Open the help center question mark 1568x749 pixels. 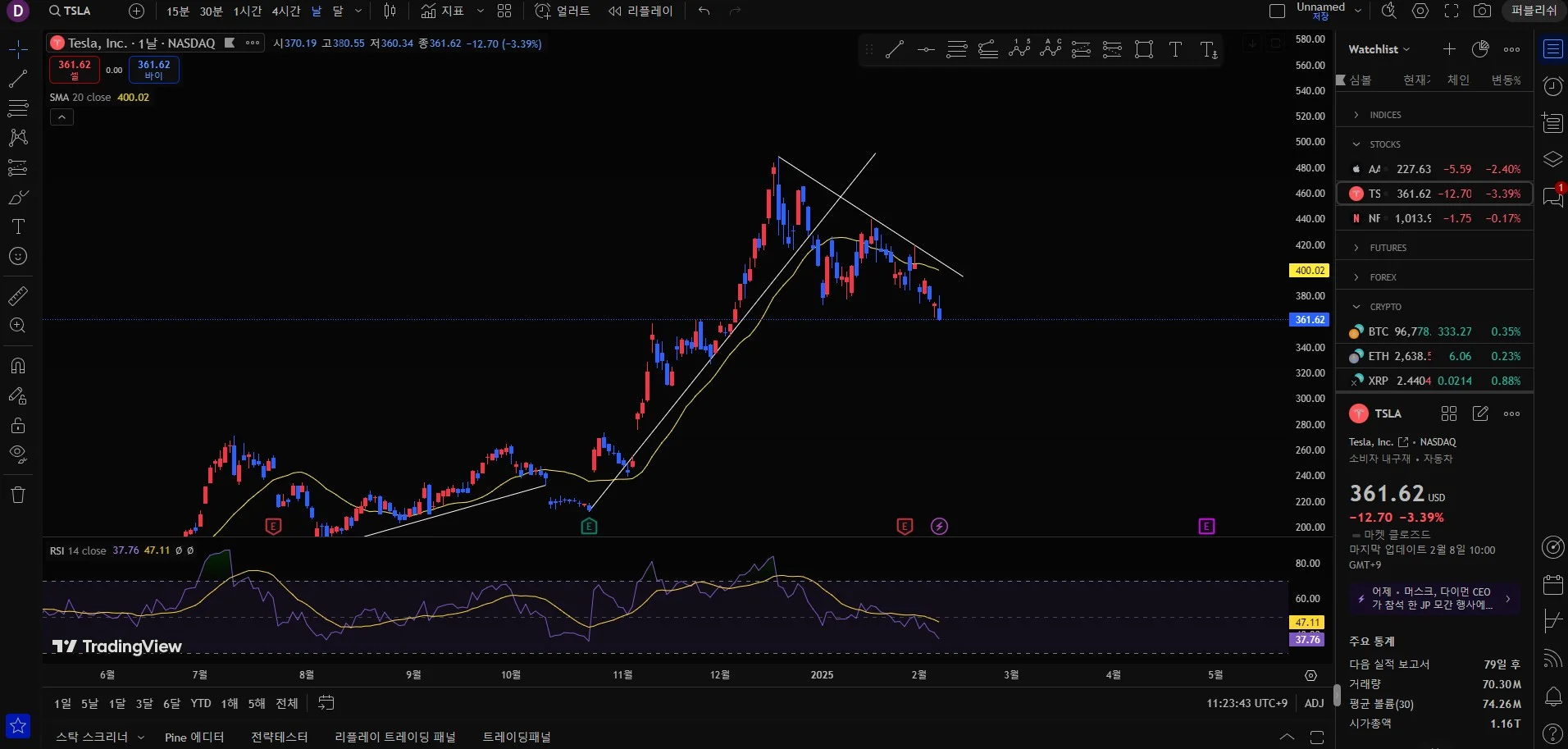point(1552,733)
